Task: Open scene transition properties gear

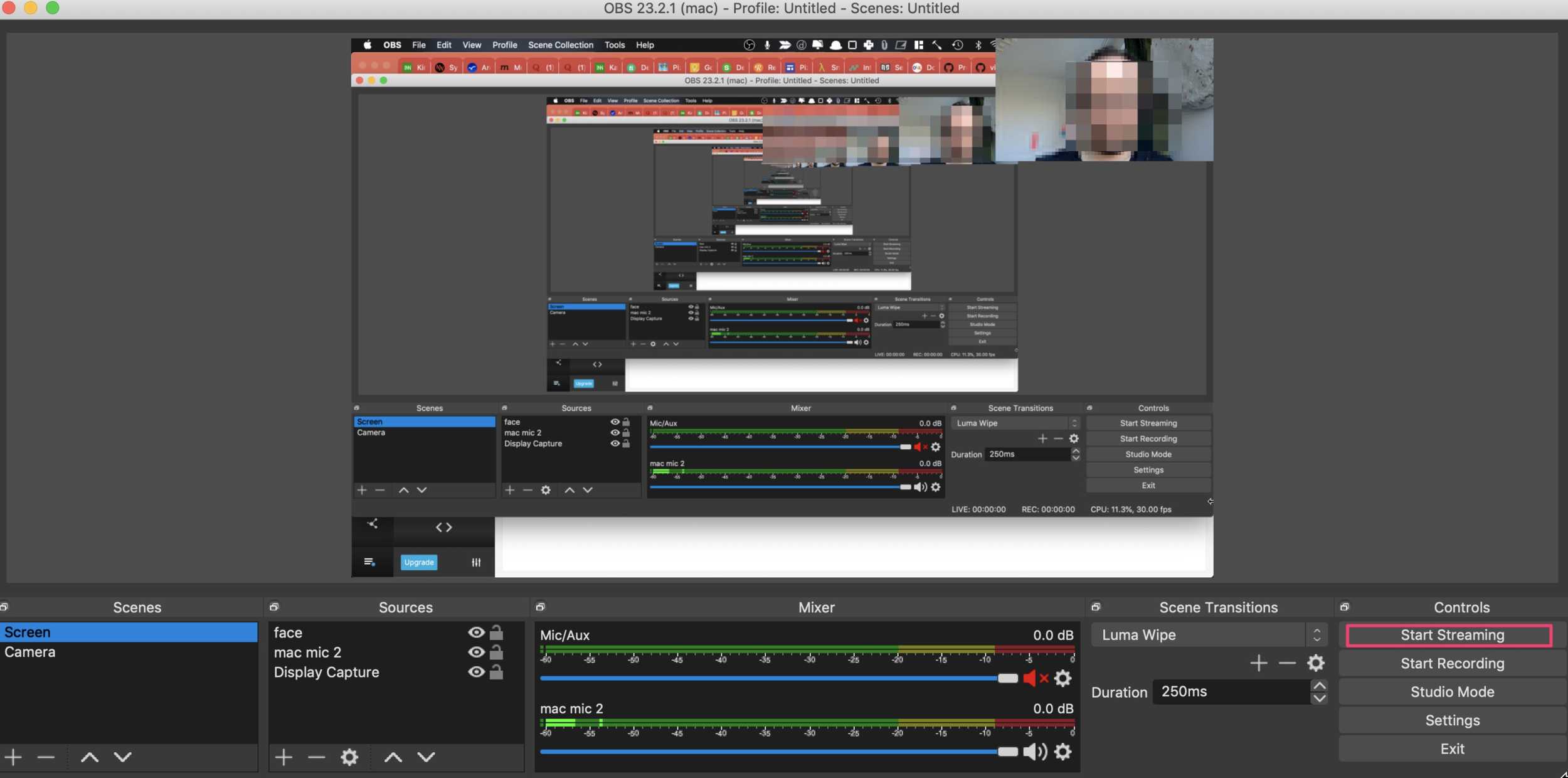Action: point(1315,663)
